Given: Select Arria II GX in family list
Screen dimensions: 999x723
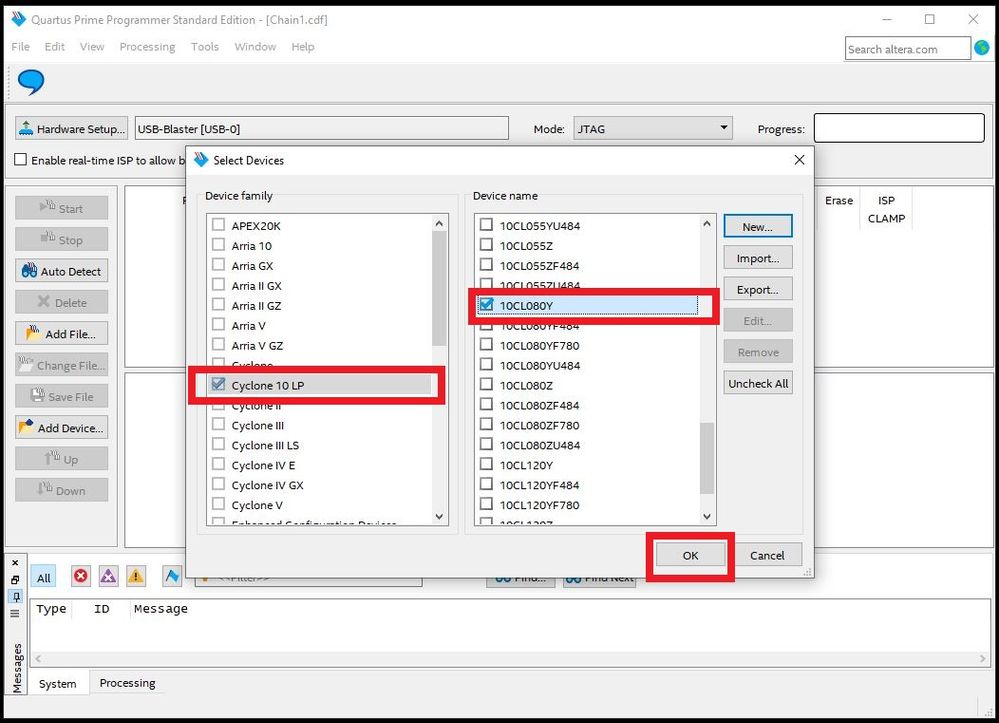Looking at the screenshot, I should [x=256, y=285].
